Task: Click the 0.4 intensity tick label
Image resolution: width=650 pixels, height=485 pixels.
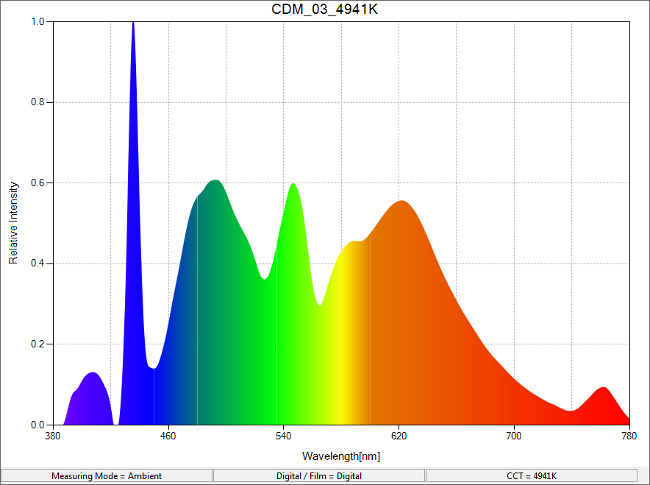Action: click(x=38, y=264)
